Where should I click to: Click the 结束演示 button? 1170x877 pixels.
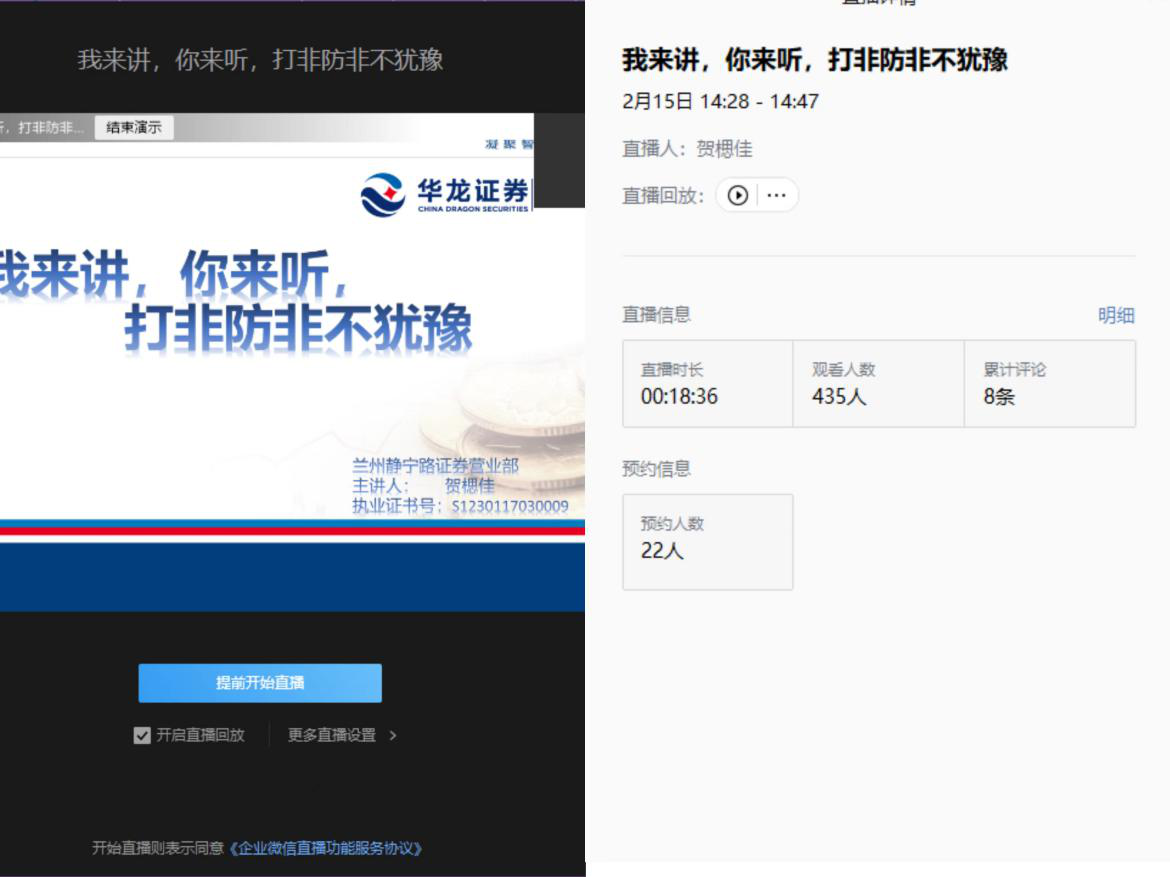[134, 127]
